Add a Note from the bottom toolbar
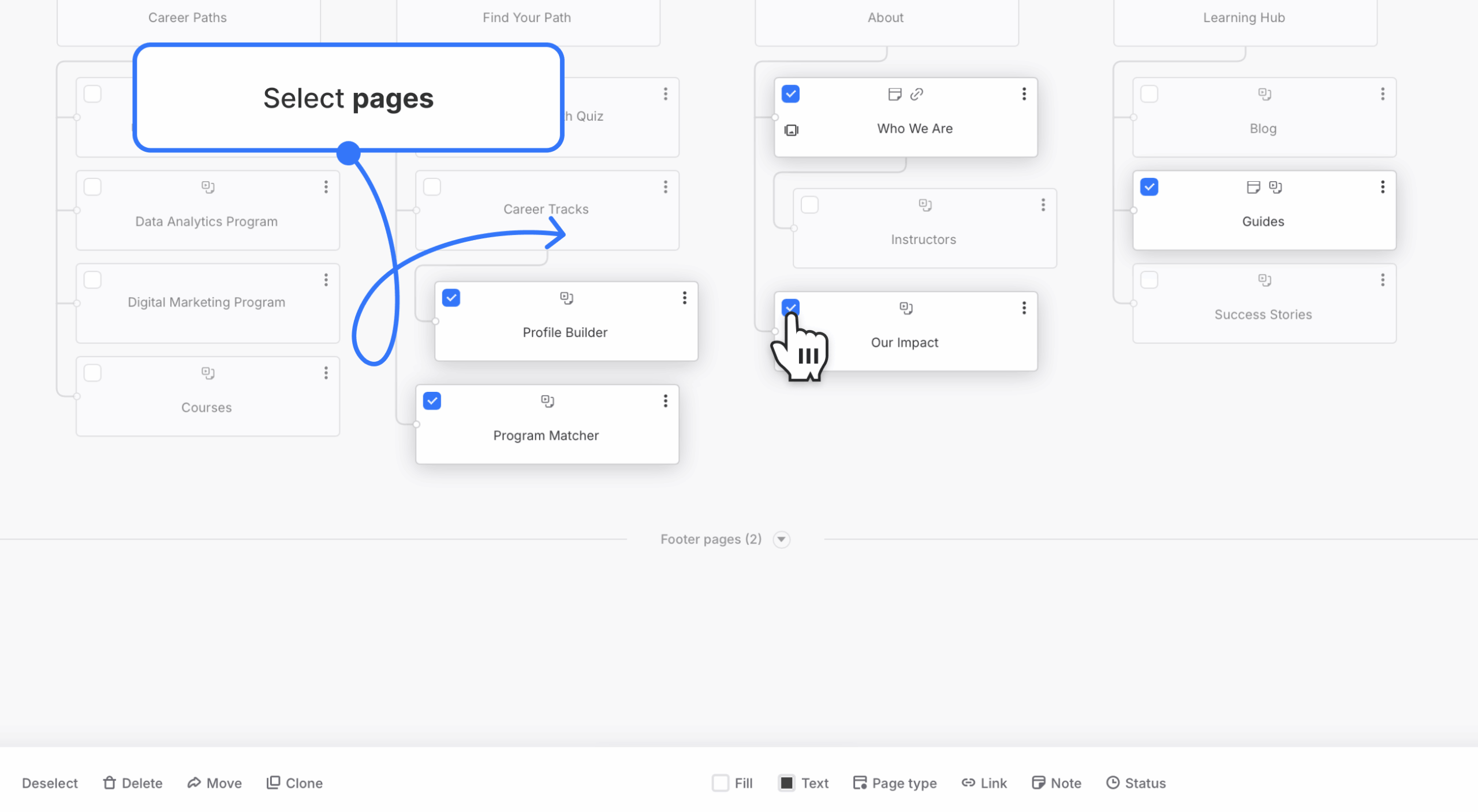 pyautogui.click(x=1057, y=783)
